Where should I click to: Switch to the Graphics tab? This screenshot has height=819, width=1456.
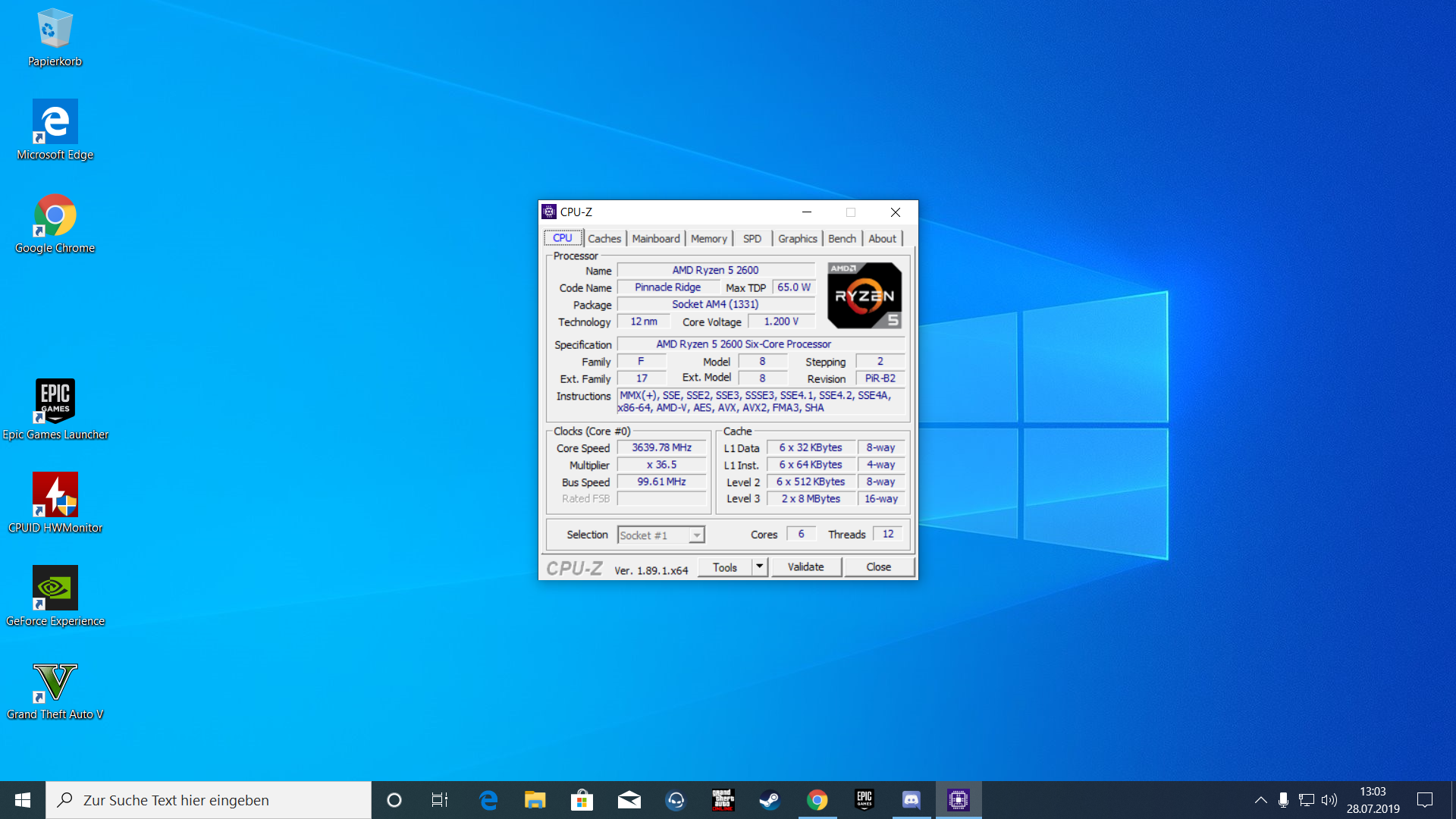coord(797,238)
